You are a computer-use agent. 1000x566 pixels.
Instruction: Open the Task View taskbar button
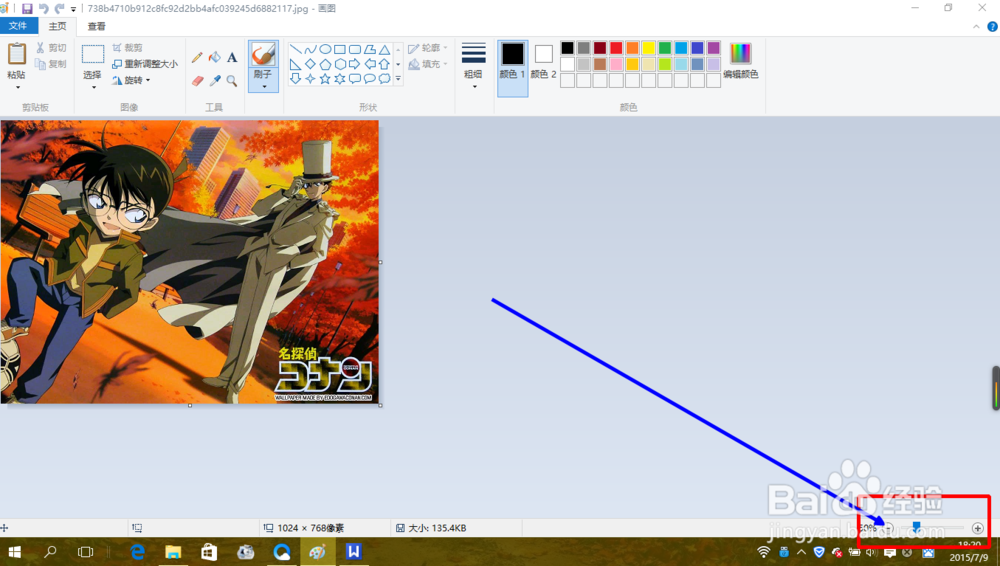[85, 552]
